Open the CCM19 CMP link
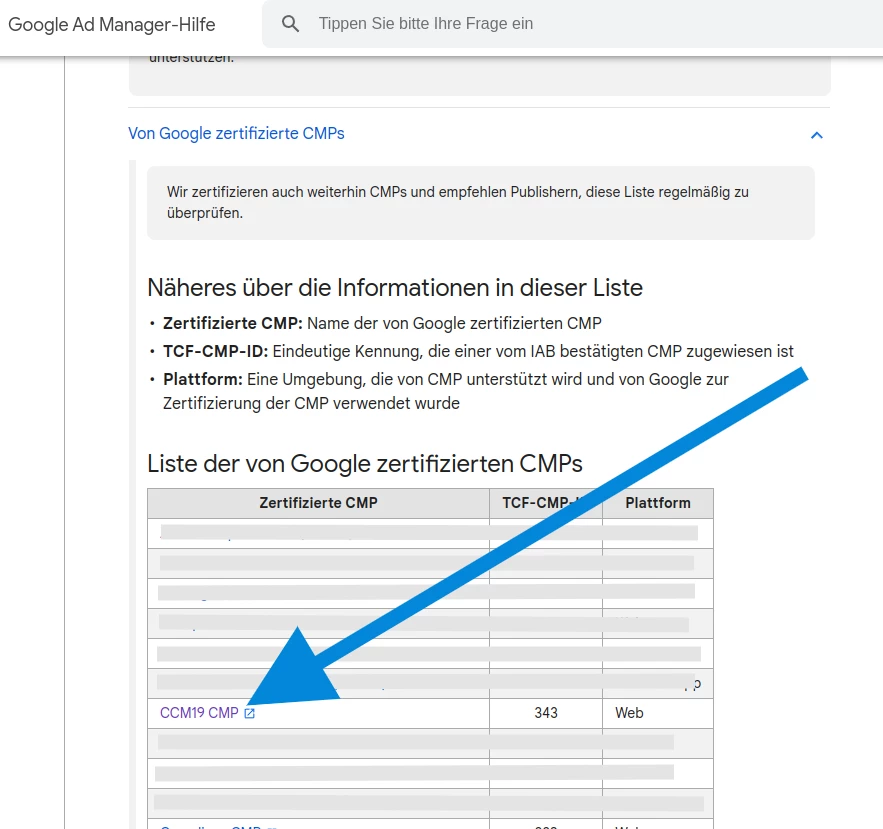Image resolution: width=883 pixels, height=829 pixels. (x=199, y=713)
